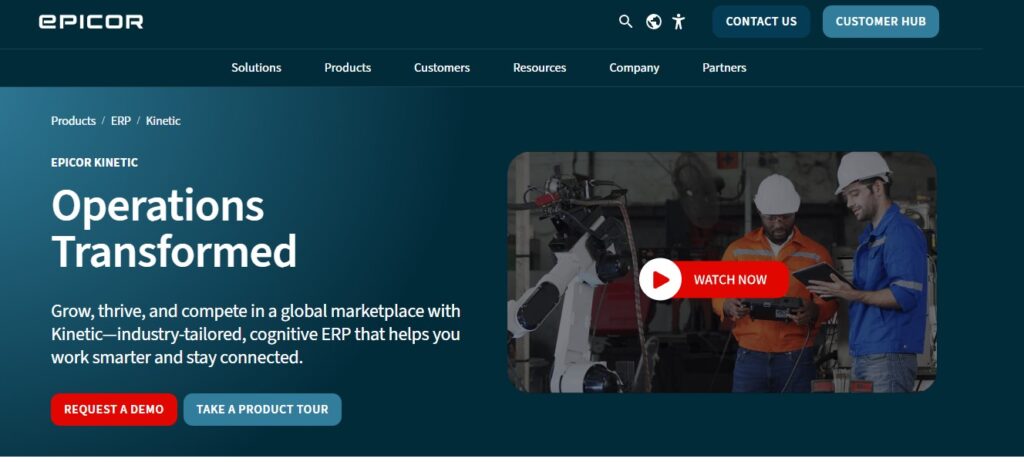1024x462 pixels.
Task: Expand the Company navigation menu
Action: tap(634, 68)
